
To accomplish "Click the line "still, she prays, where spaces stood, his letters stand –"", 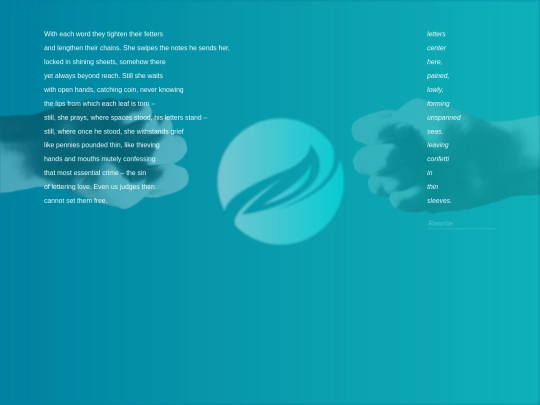I will point(125,118).
